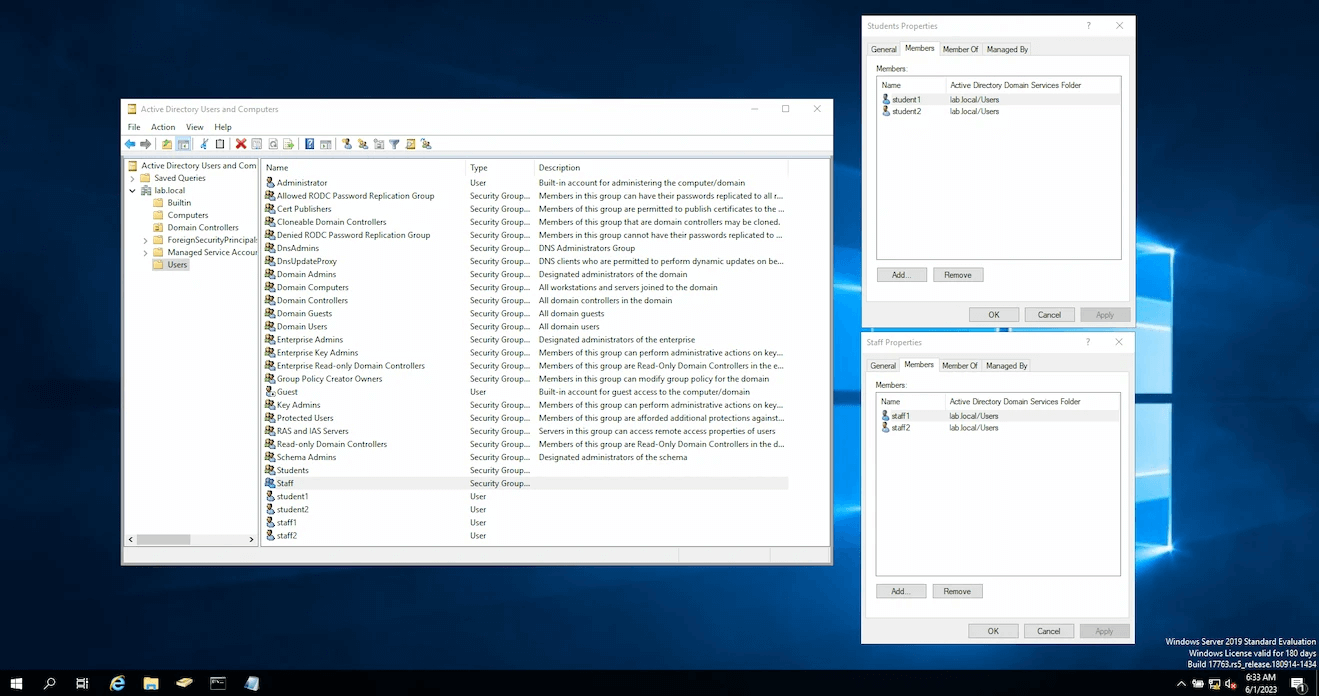1319x696 pixels.
Task: Open the Help menu
Action: (x=223, y=127)
